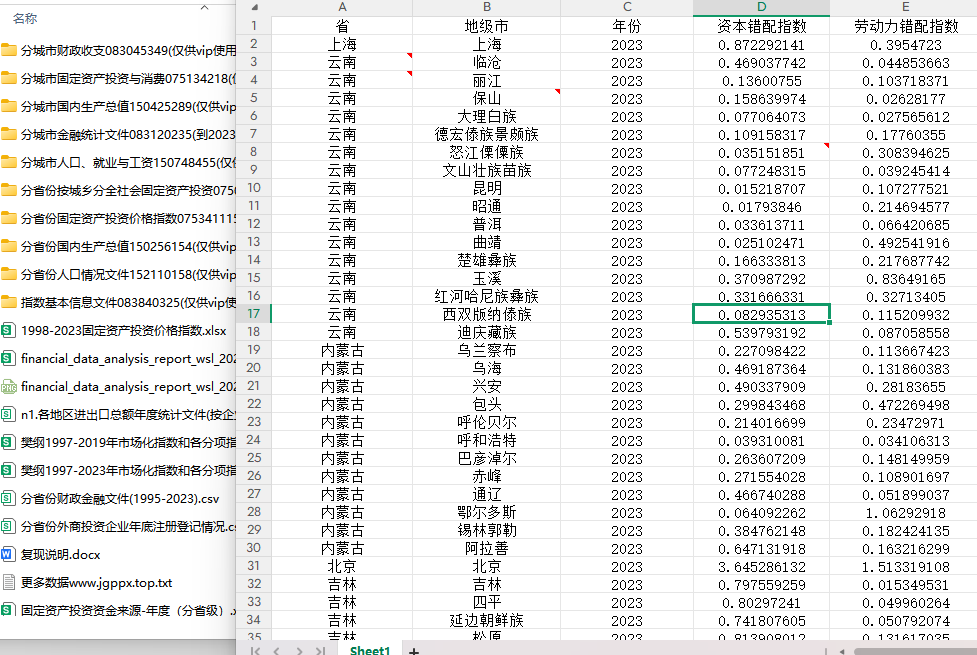Image resolution: width=977 pixels, height=655 pixels.
Task: Click the PNG image icon of financial_data_analysis_report_wsl
Action: [8, 386]
